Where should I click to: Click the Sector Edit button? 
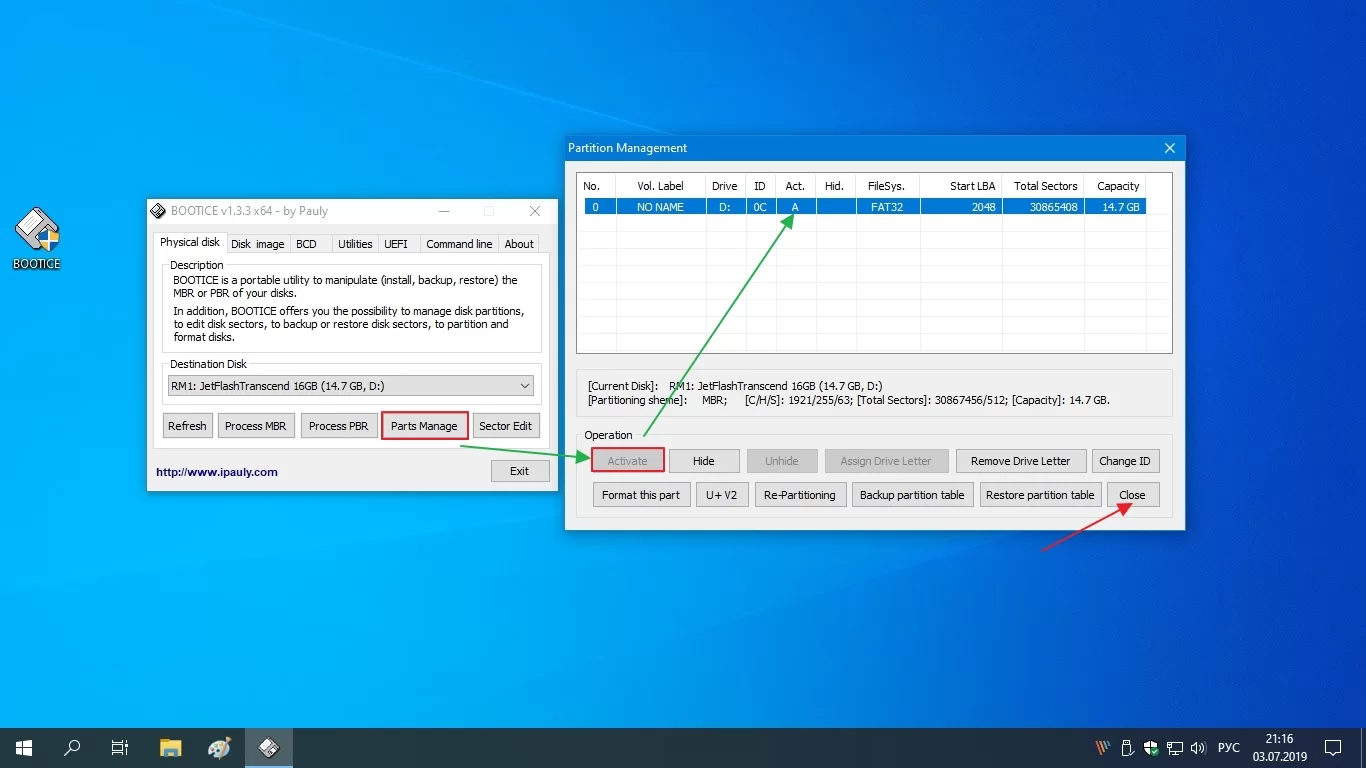click(x=506, y=426)
